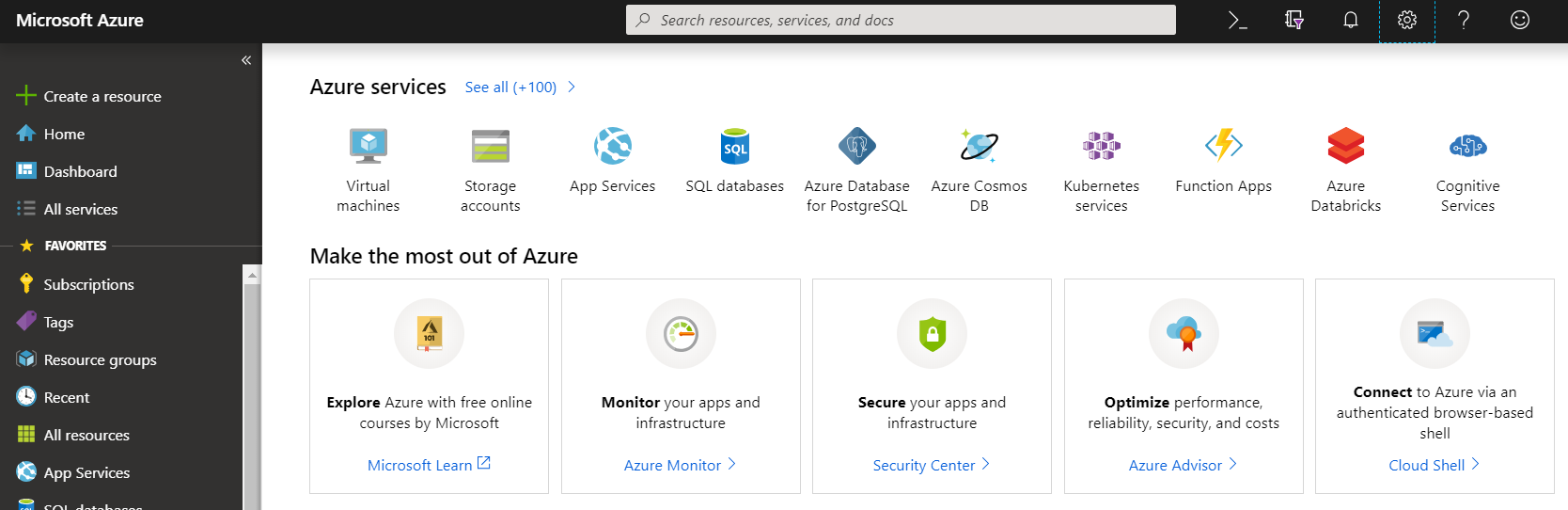The height and width of the screenshot is (510, 1568).
Task: Open portal settings gear icon
Action: pos(1407,20)
